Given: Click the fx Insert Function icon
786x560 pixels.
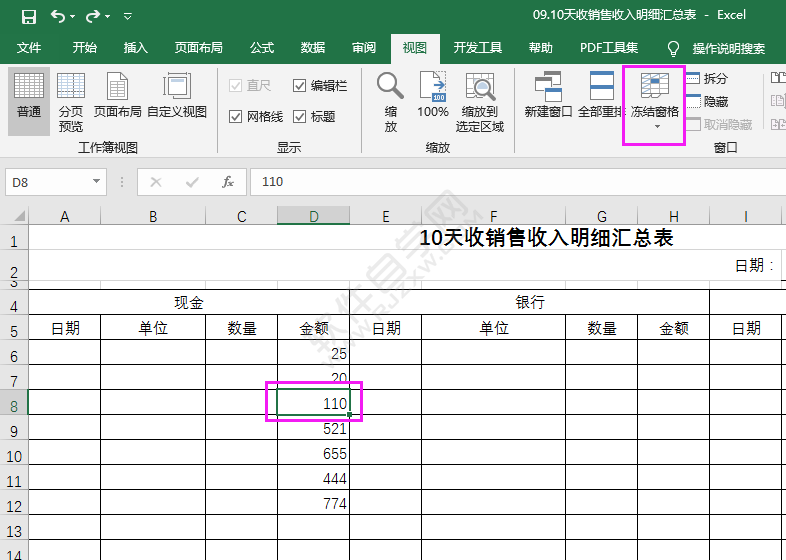Looking at the screenshot, I should click(x=228, y=182).
